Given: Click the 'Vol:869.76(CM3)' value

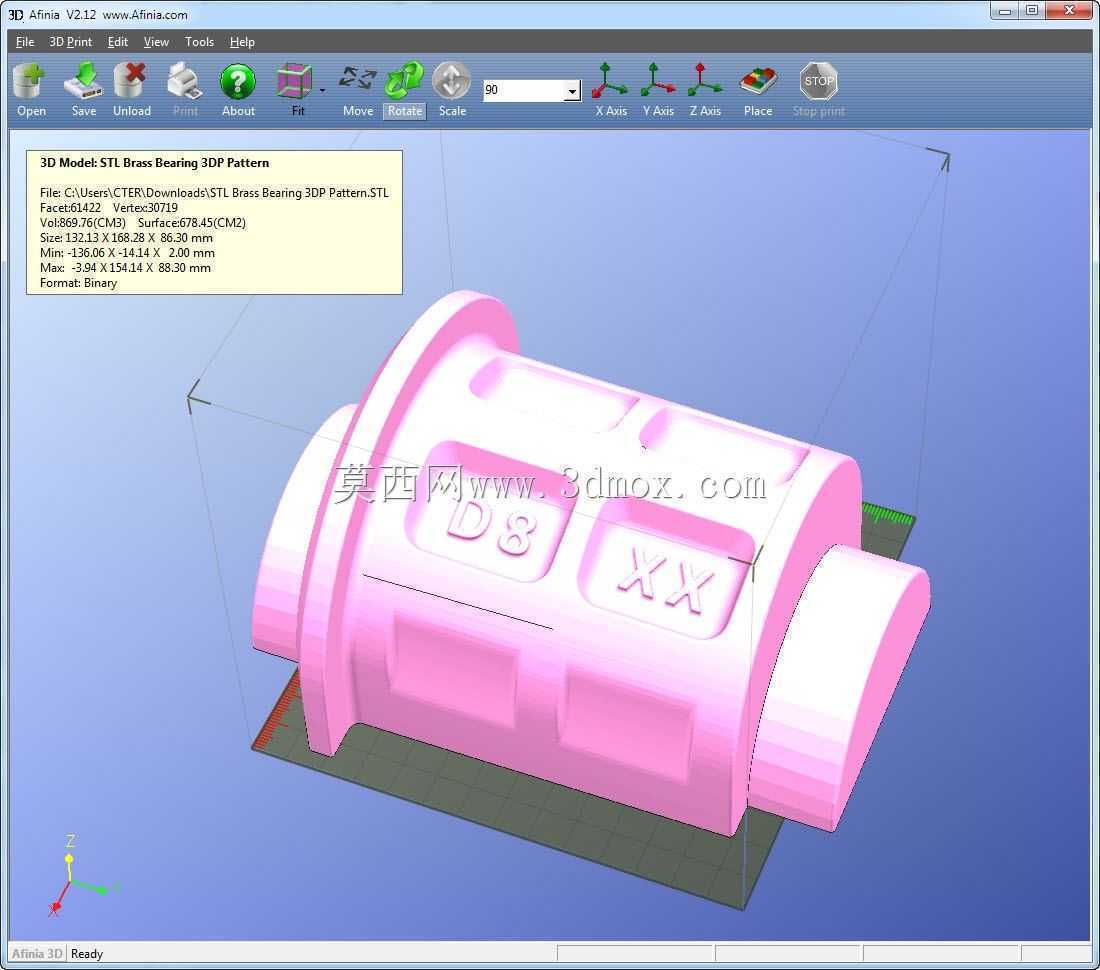Looking at the screenshot, I should tap(83, 223).
